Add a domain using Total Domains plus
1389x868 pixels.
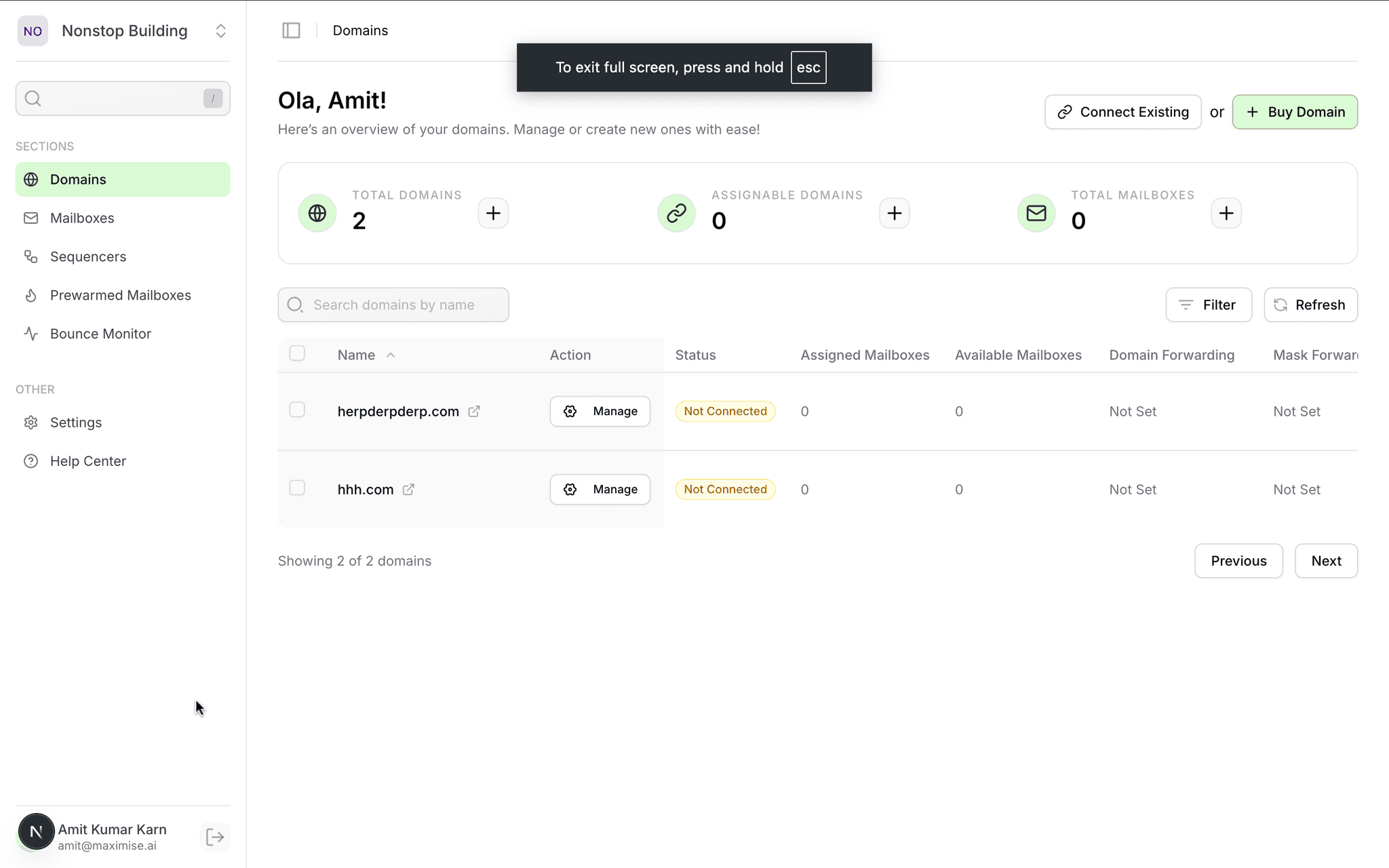pos(493,213)
